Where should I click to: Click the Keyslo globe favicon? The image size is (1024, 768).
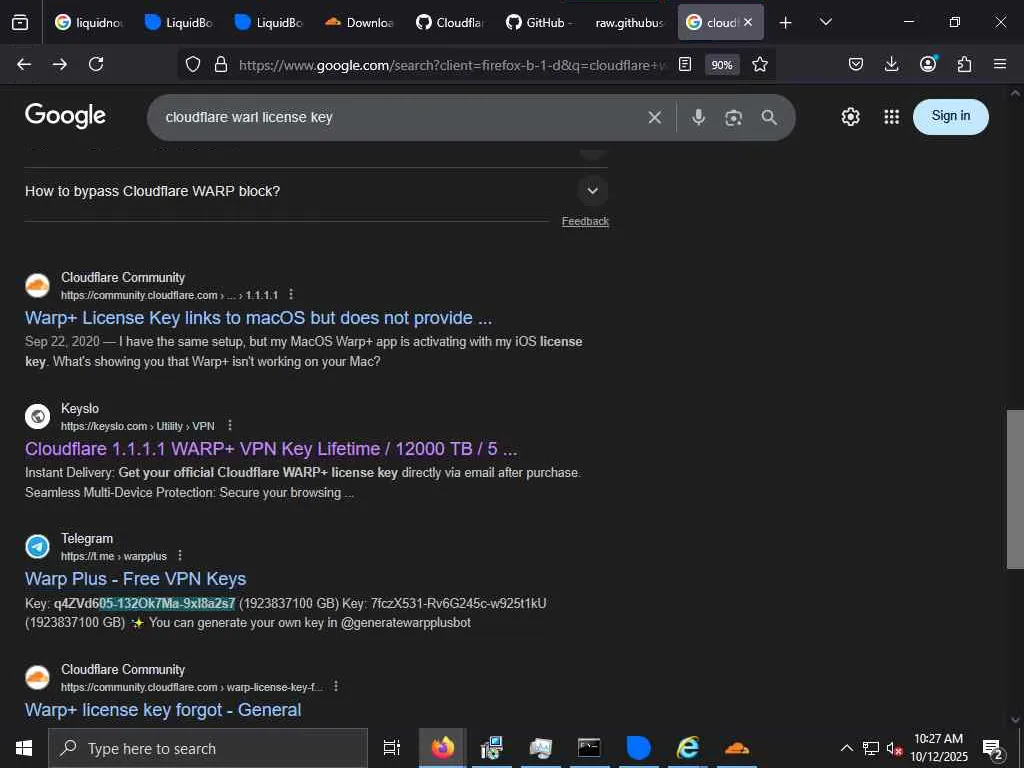[x=37, y=416]
